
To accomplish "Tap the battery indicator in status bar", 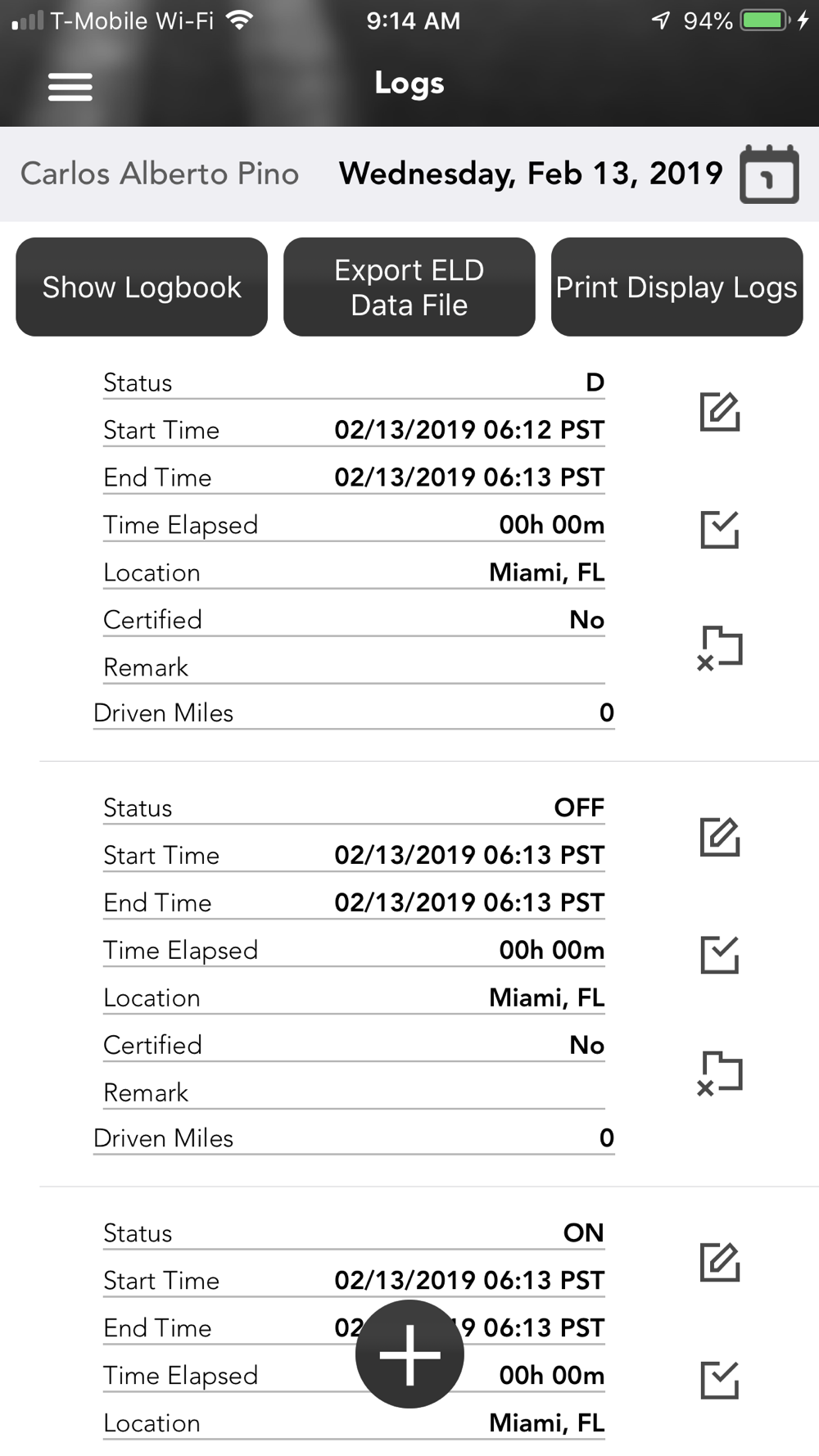I will (764, 20).
